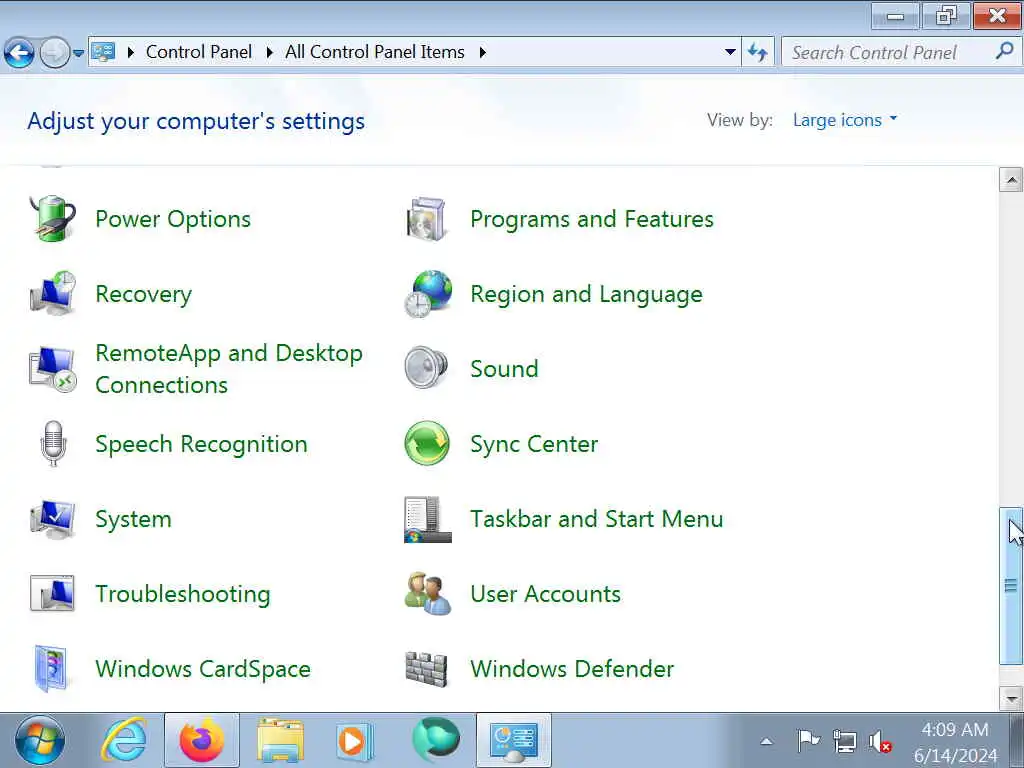The width and height of the screenshot is (1024, 768).
Task: Open the Recovery link
Action: [x=144, y=294]
